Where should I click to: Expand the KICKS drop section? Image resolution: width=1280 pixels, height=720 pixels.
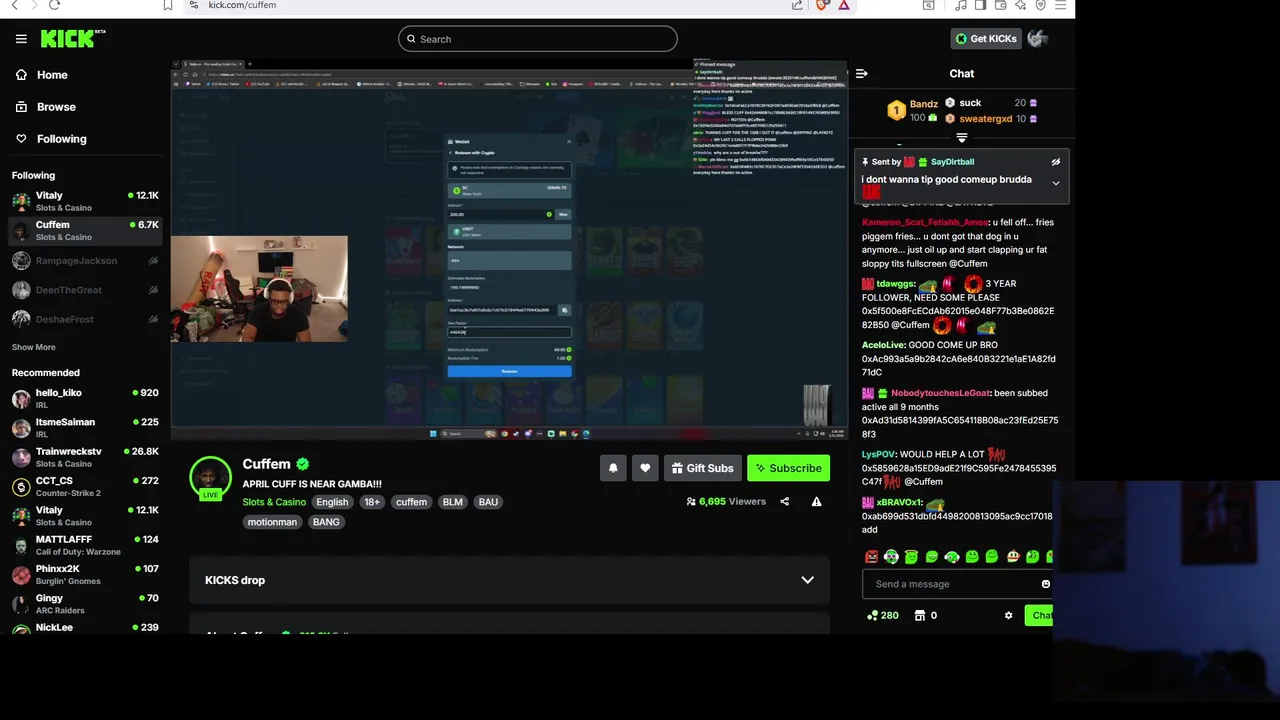point(509,580)
